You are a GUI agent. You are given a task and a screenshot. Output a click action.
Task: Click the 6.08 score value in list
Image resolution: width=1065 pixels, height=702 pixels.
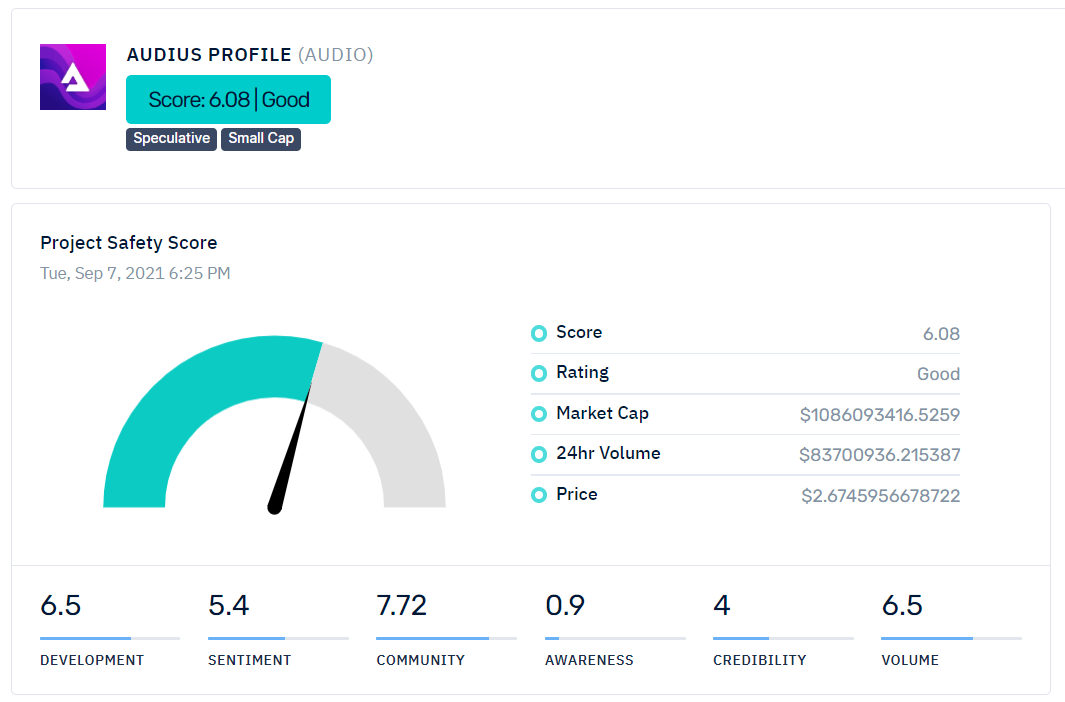[941, 334]
